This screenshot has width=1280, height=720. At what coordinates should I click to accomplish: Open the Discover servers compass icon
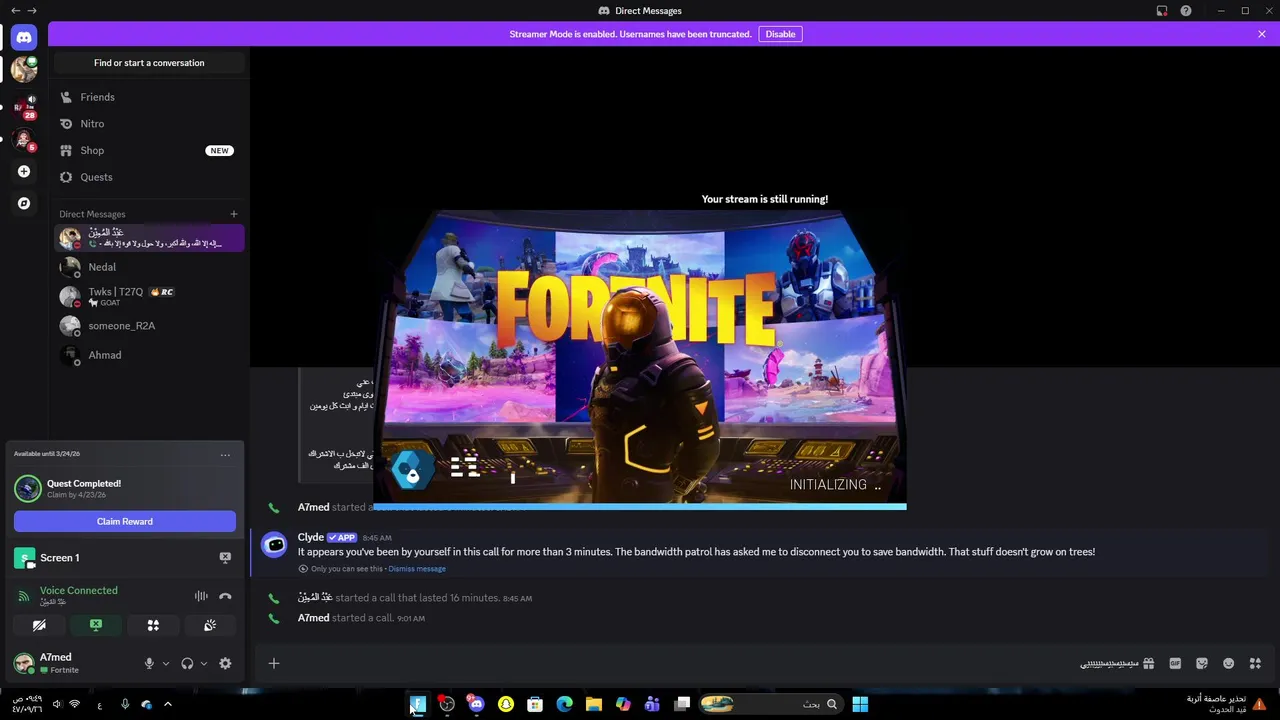click(24, 203)
